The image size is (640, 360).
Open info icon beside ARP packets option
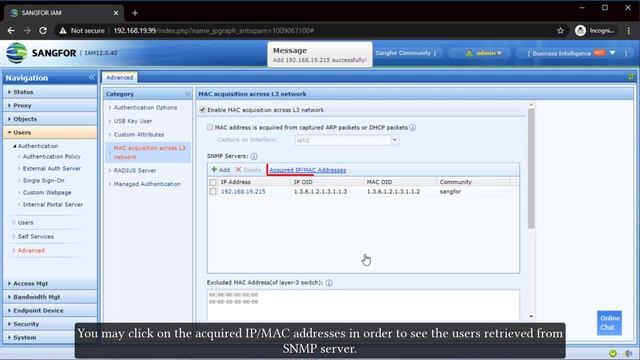click(x=413, y=127)
